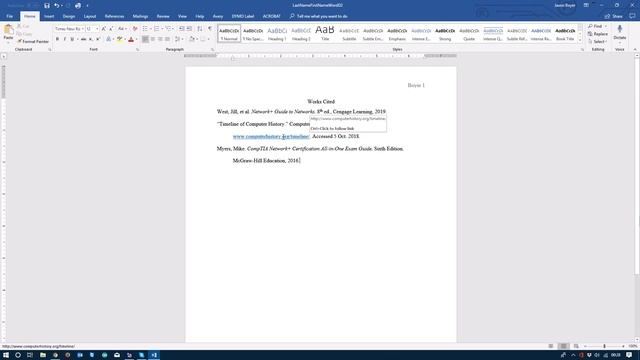Viewport: 640px width, 360px height.
Task: Open the font size dropdown
Action: [97, 29]
